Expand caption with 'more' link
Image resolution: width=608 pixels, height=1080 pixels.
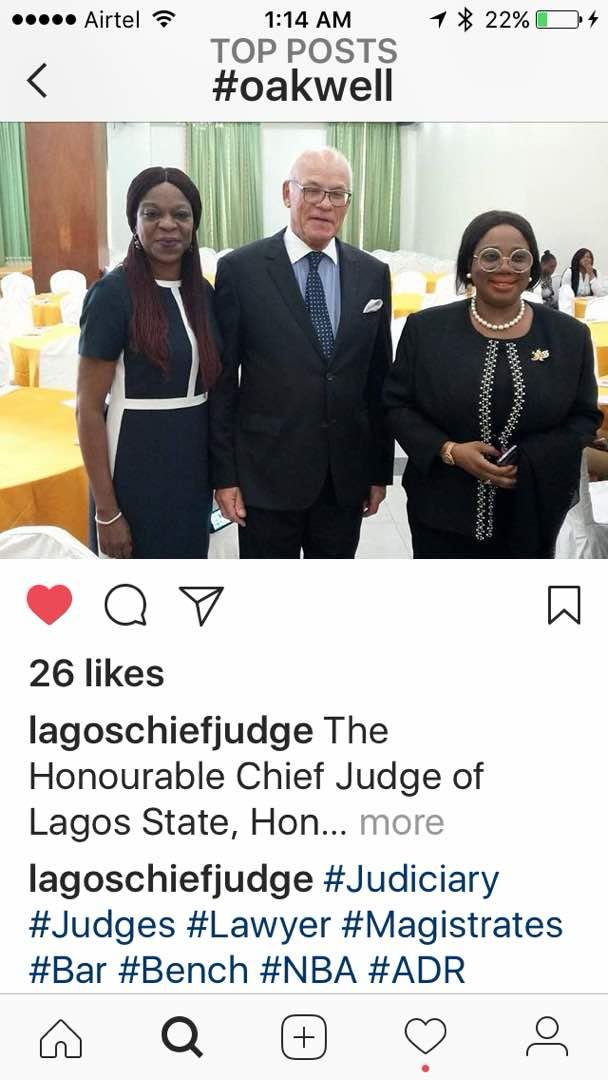[402, 822]
